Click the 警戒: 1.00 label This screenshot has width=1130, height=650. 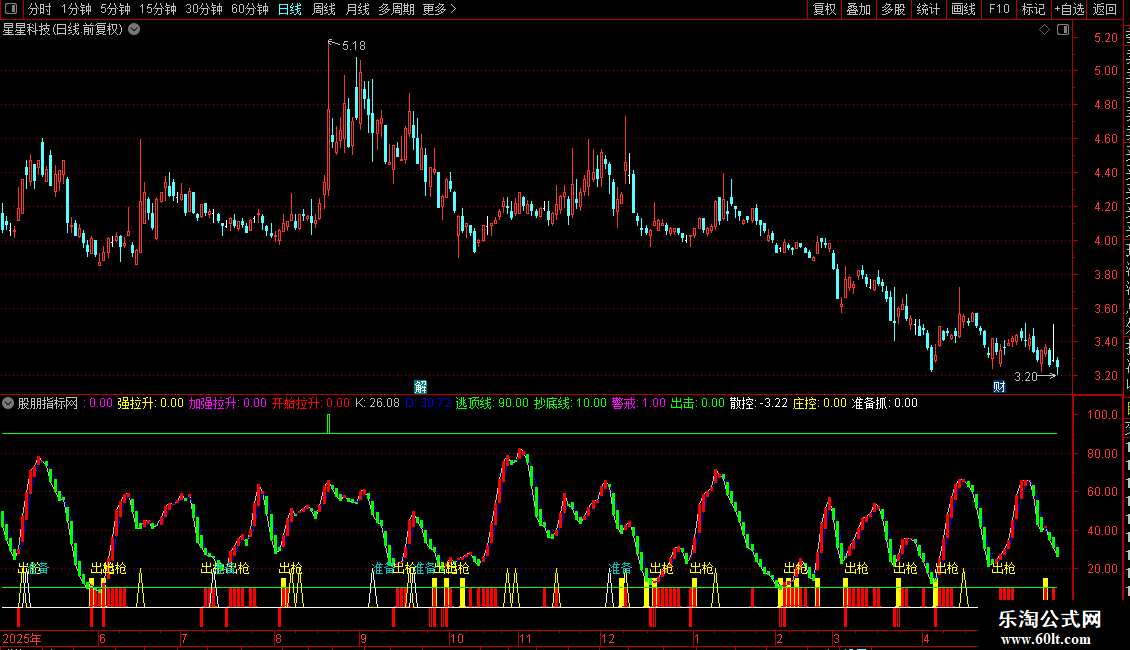[x=639, y=403]
